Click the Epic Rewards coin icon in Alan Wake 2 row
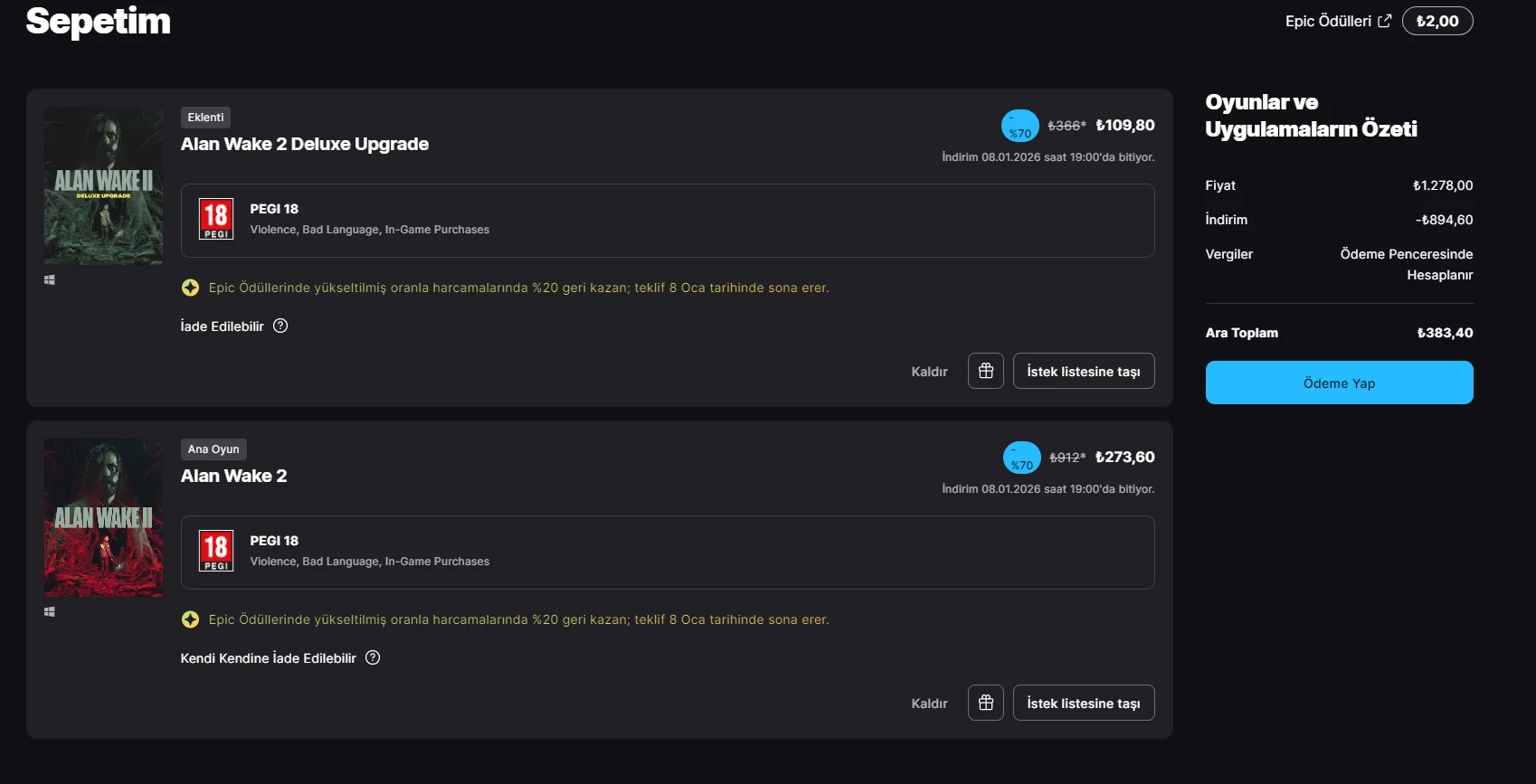 190,619
